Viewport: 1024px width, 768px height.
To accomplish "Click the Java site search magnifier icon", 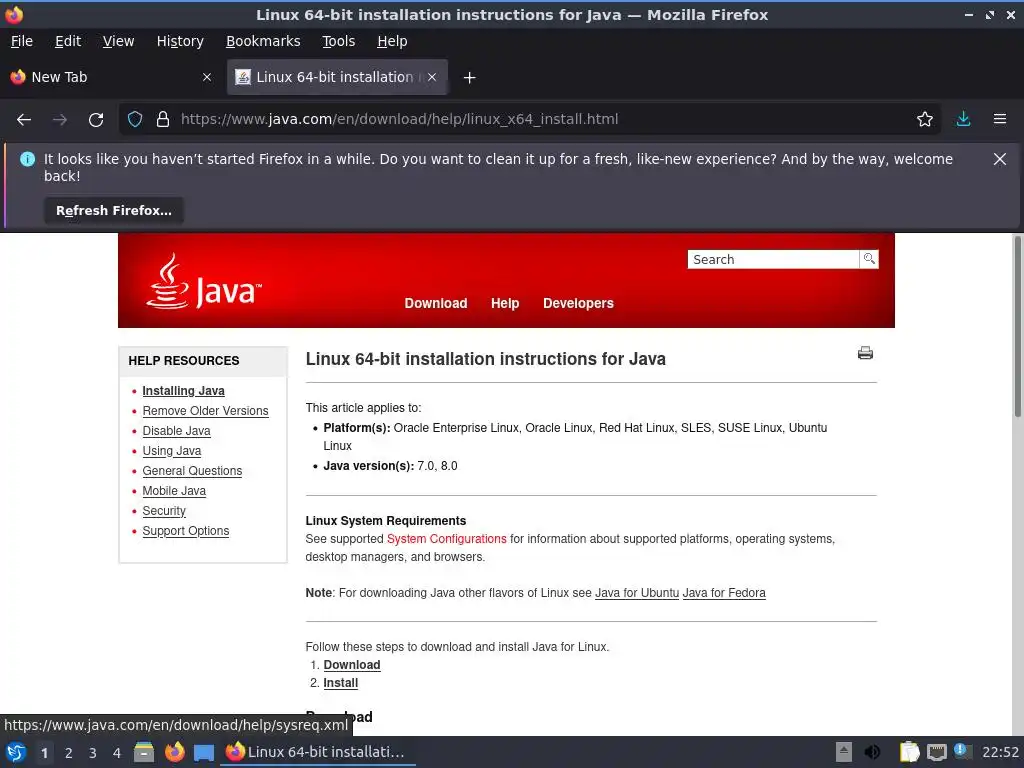I will click(869, 259).
